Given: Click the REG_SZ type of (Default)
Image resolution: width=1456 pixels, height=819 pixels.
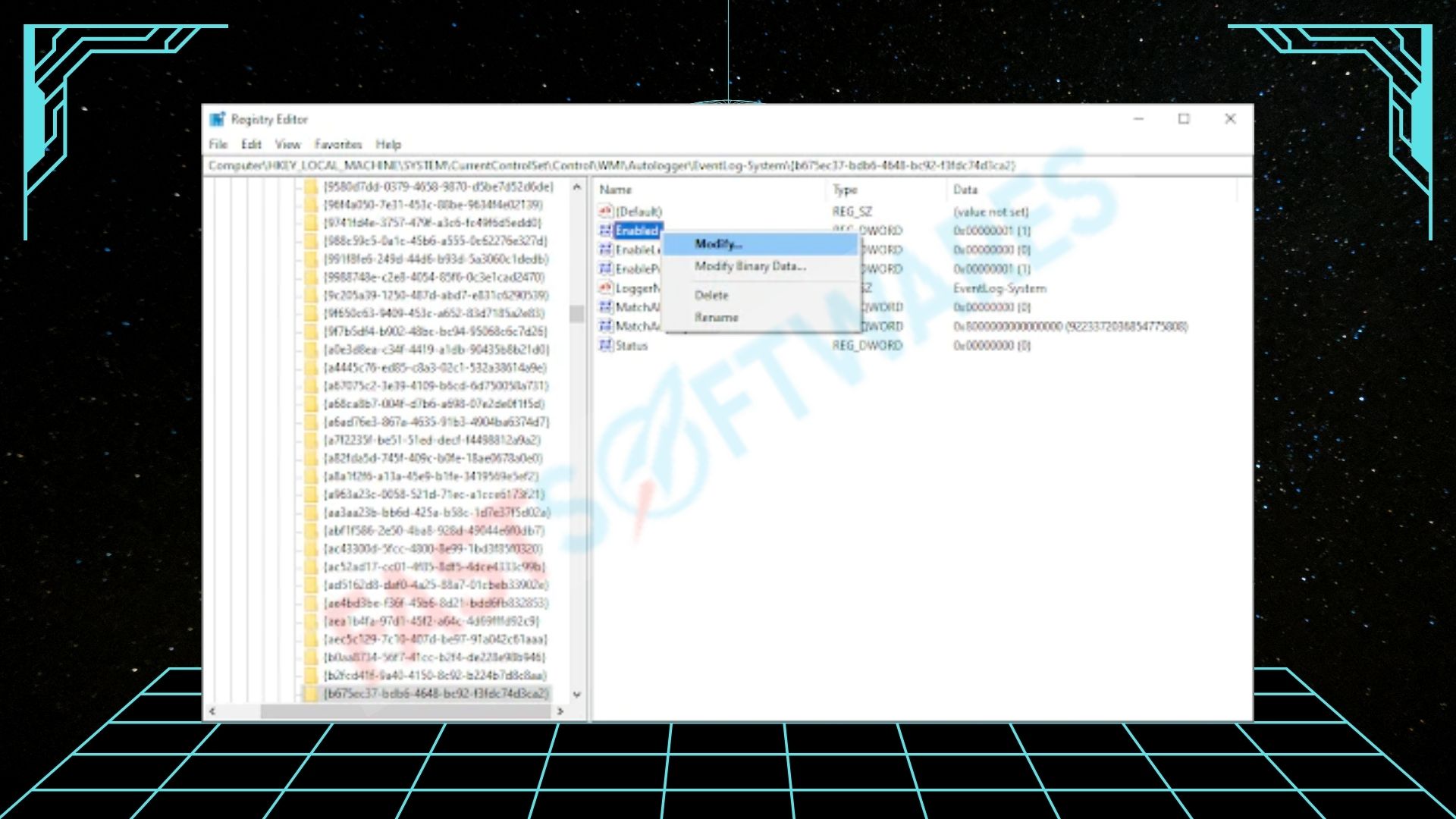Looking at the screenshot, I should pyautogui.click(x=852, y=212).
